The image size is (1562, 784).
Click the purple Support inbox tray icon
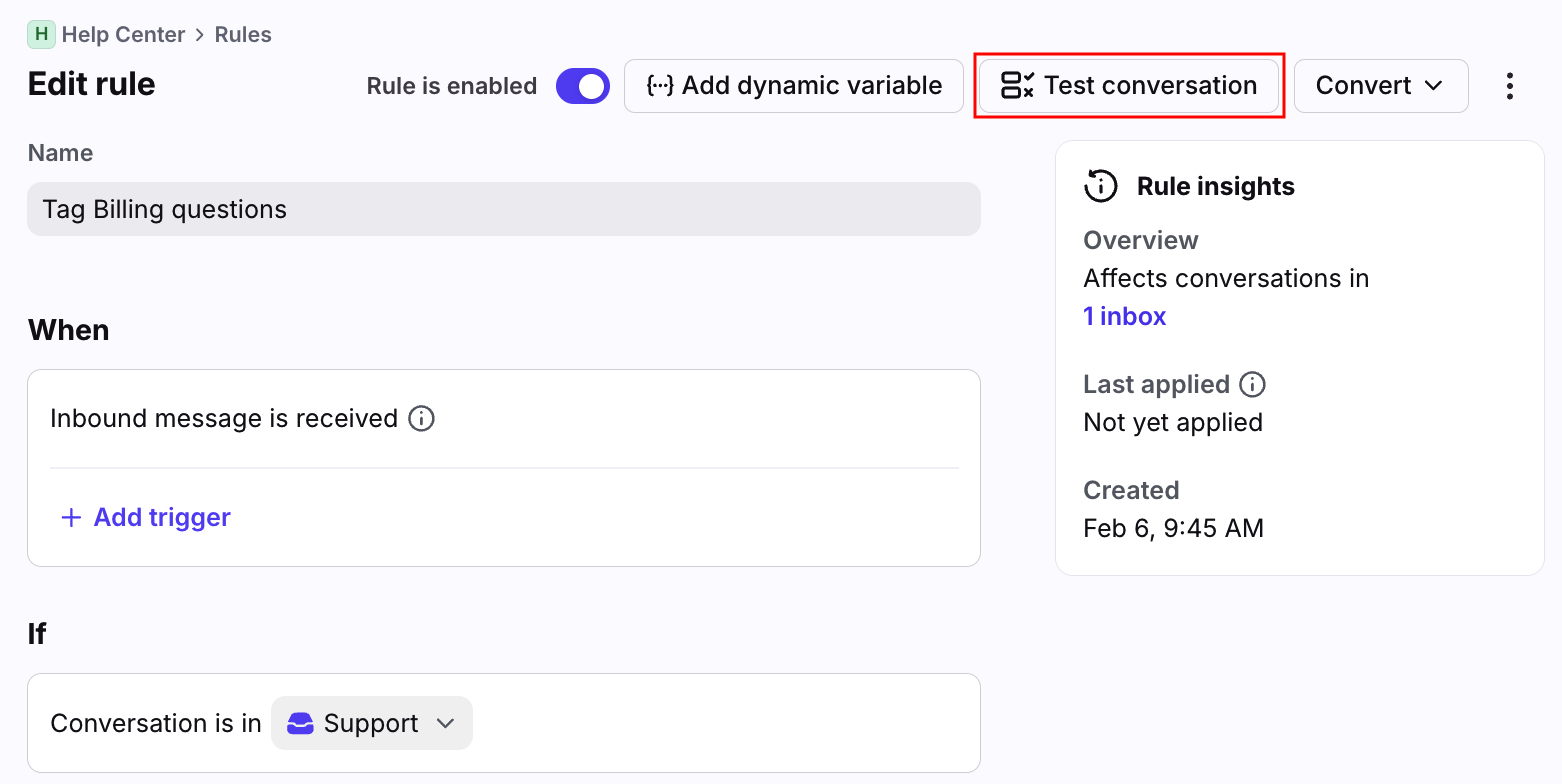coord(300,723)
